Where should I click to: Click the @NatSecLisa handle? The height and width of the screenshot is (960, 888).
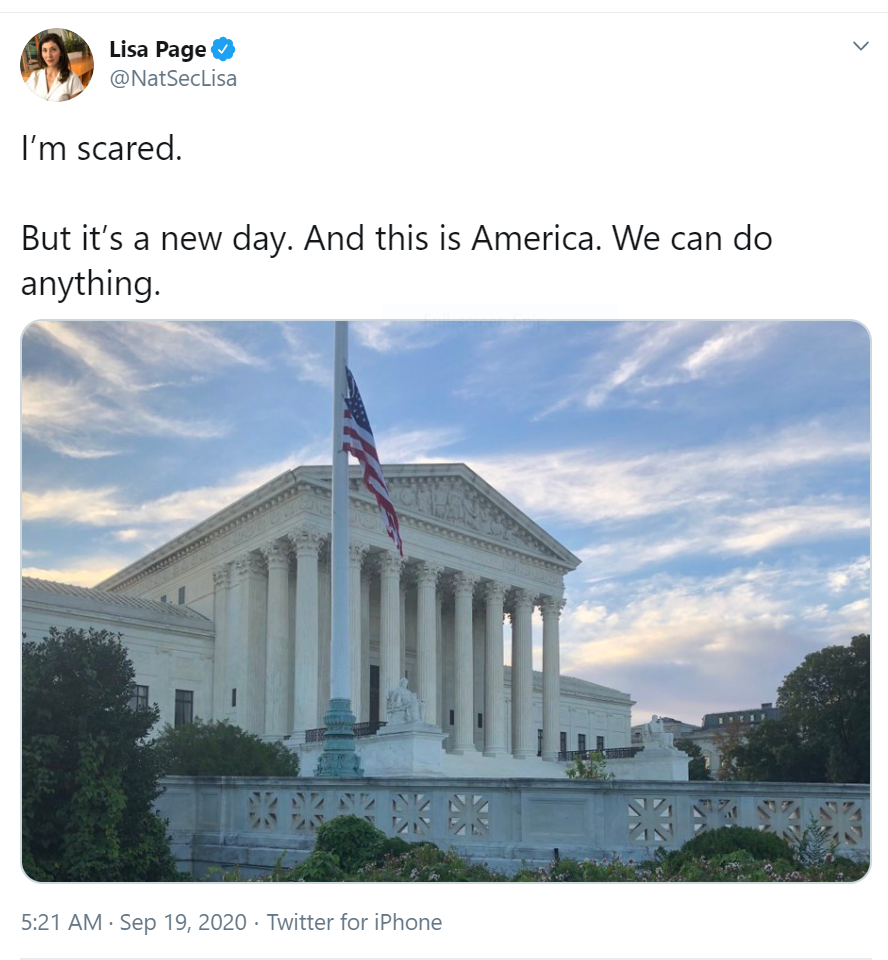pyautogui.click(x=173, y=78)
